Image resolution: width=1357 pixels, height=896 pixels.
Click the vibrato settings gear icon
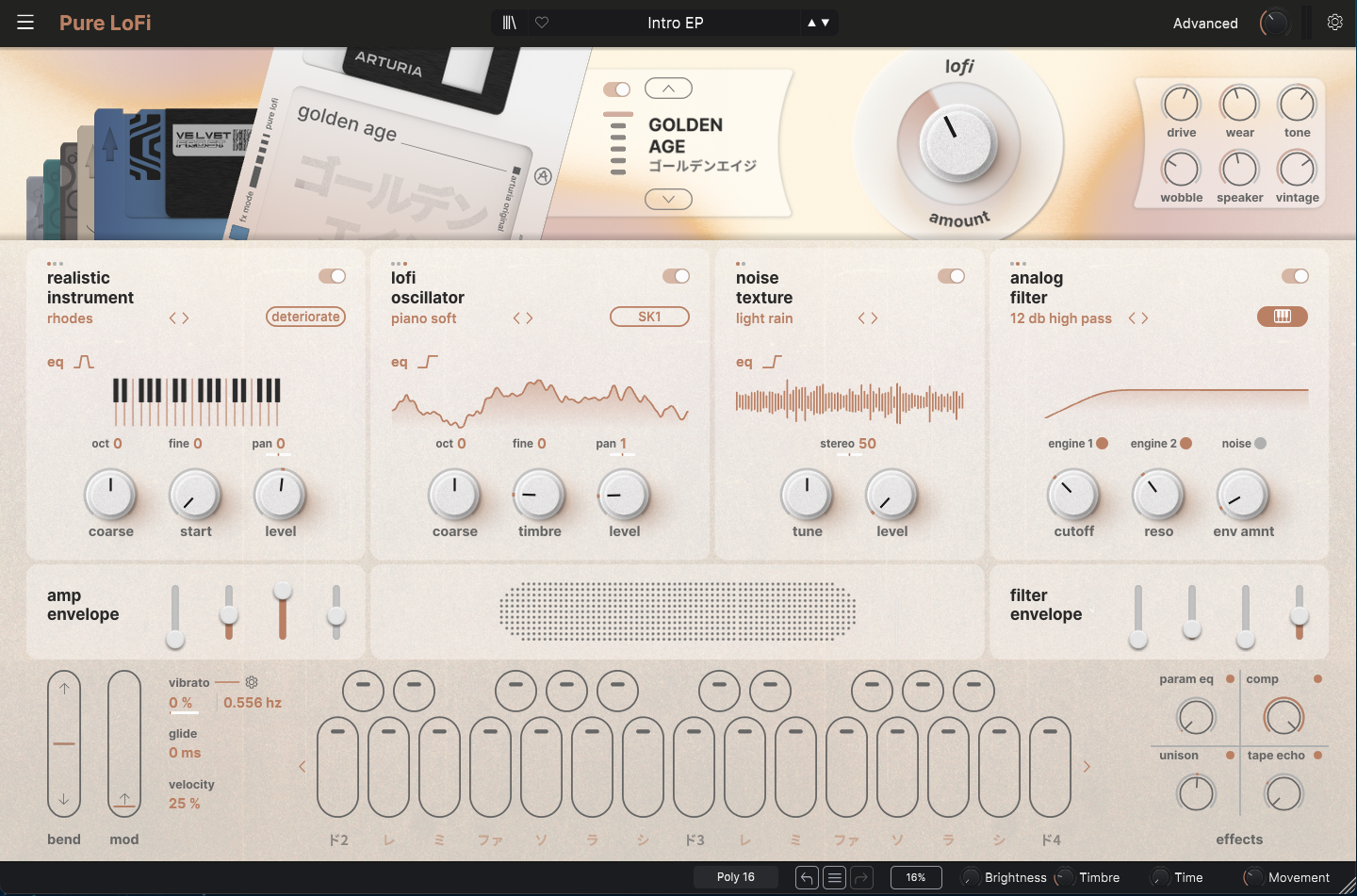click(252, 682)
